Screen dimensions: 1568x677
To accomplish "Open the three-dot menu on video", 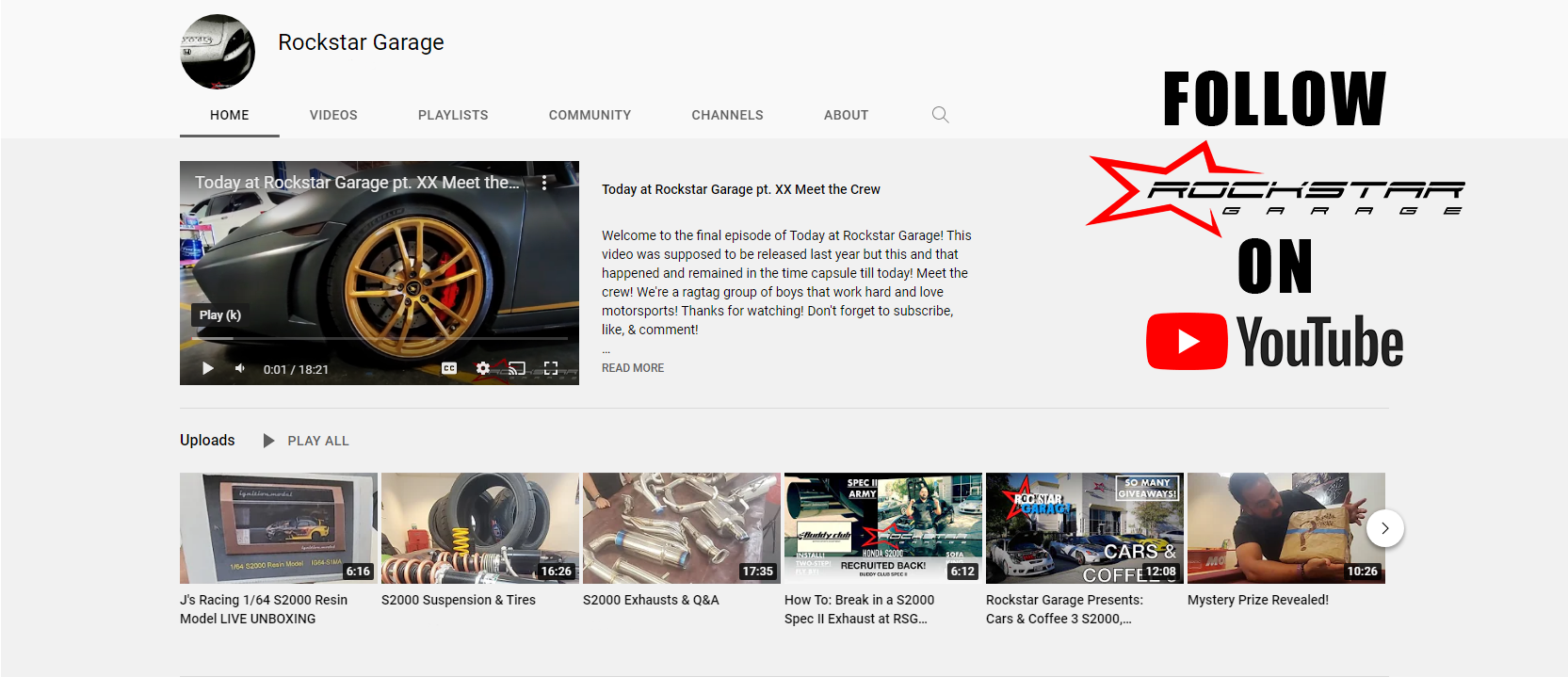I will pyautogui.click(x=544, y=183).
